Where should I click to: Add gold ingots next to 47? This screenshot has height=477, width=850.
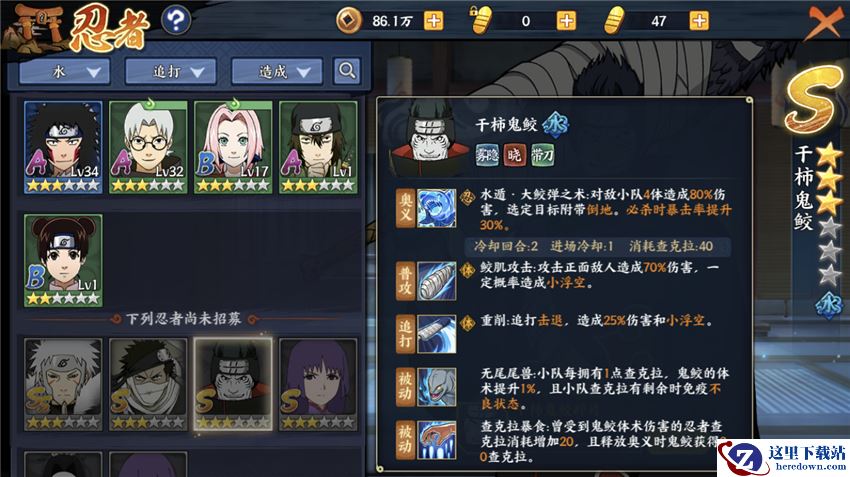point(699,21)
